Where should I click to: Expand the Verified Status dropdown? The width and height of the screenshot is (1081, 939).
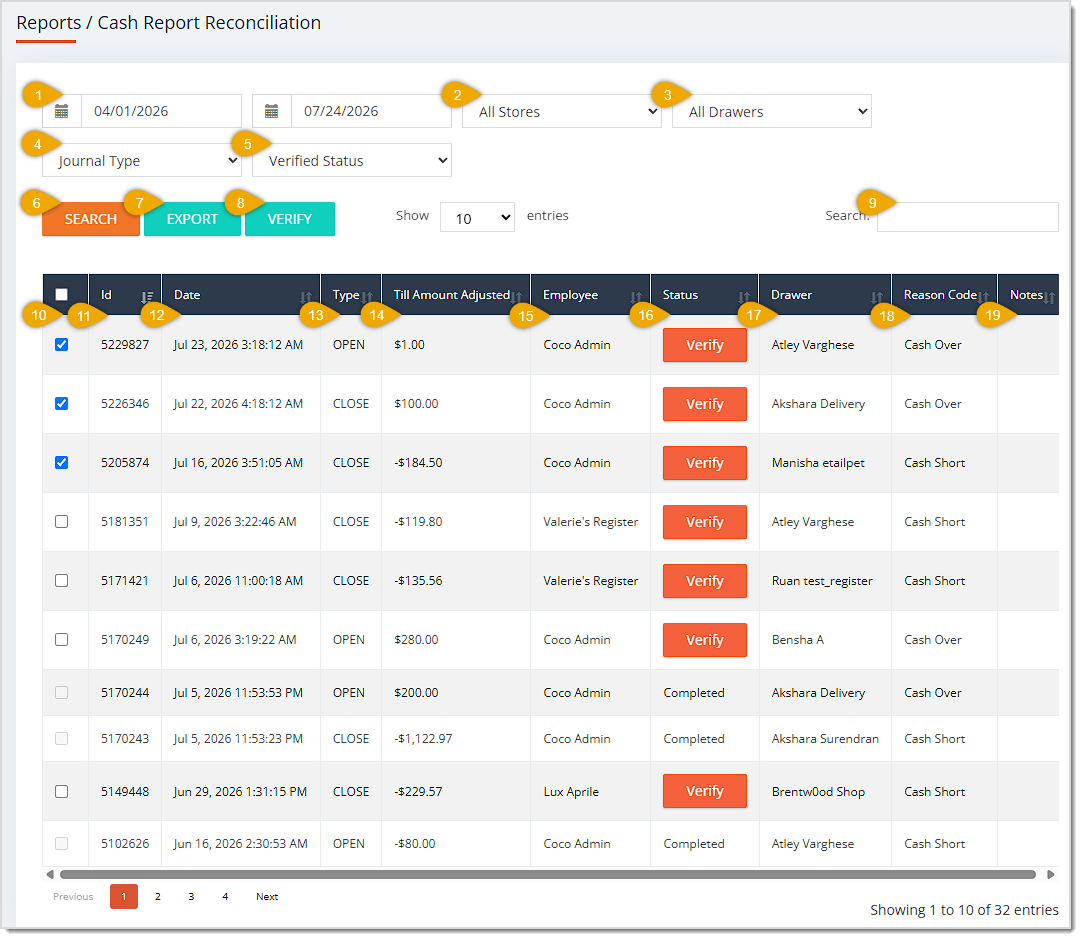coord(352,161)
